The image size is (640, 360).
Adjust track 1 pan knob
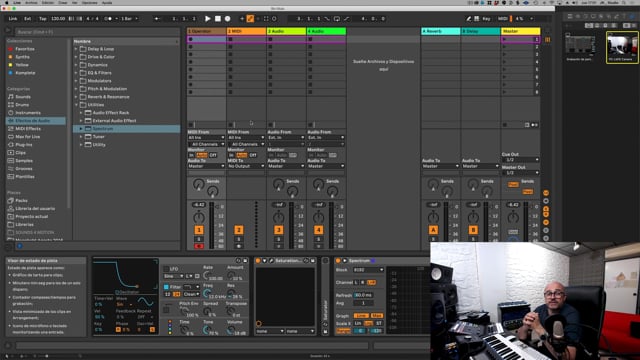[199, 217]
